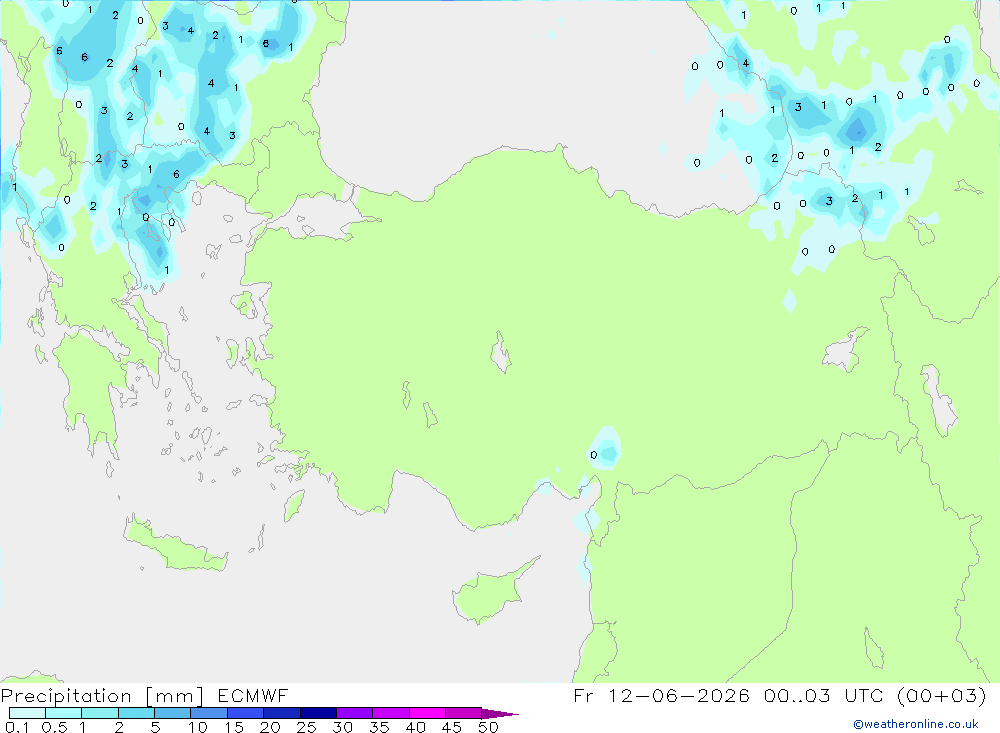This screenshot has height=733, width=1000.
Task: Click the 20–25 mm legend color swatch
Action: coord(281,713)
